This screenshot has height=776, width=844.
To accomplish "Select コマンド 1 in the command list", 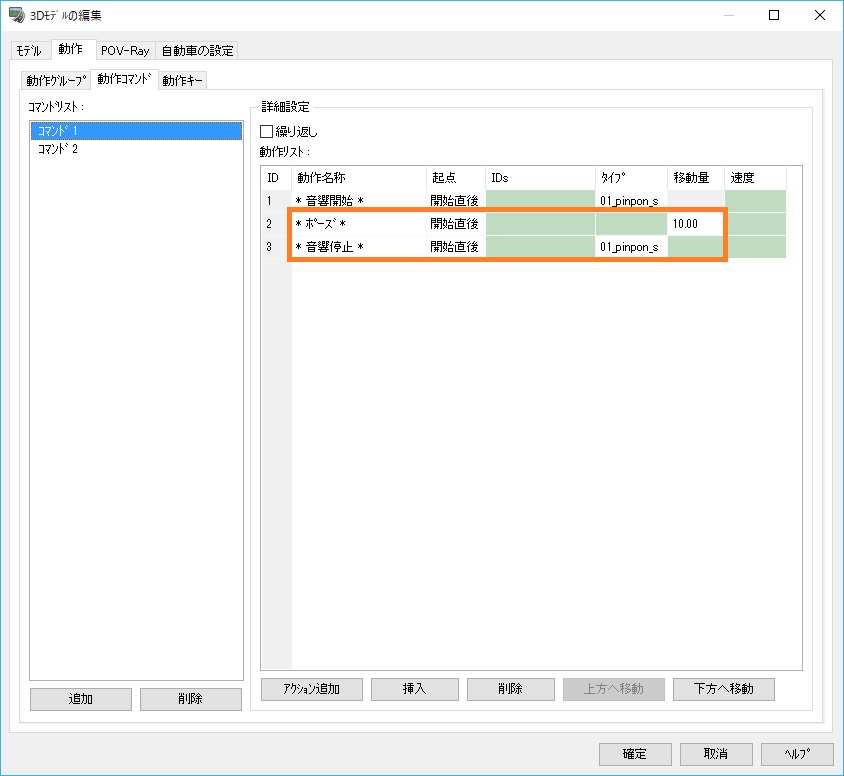I will click(x=136, y=131).
